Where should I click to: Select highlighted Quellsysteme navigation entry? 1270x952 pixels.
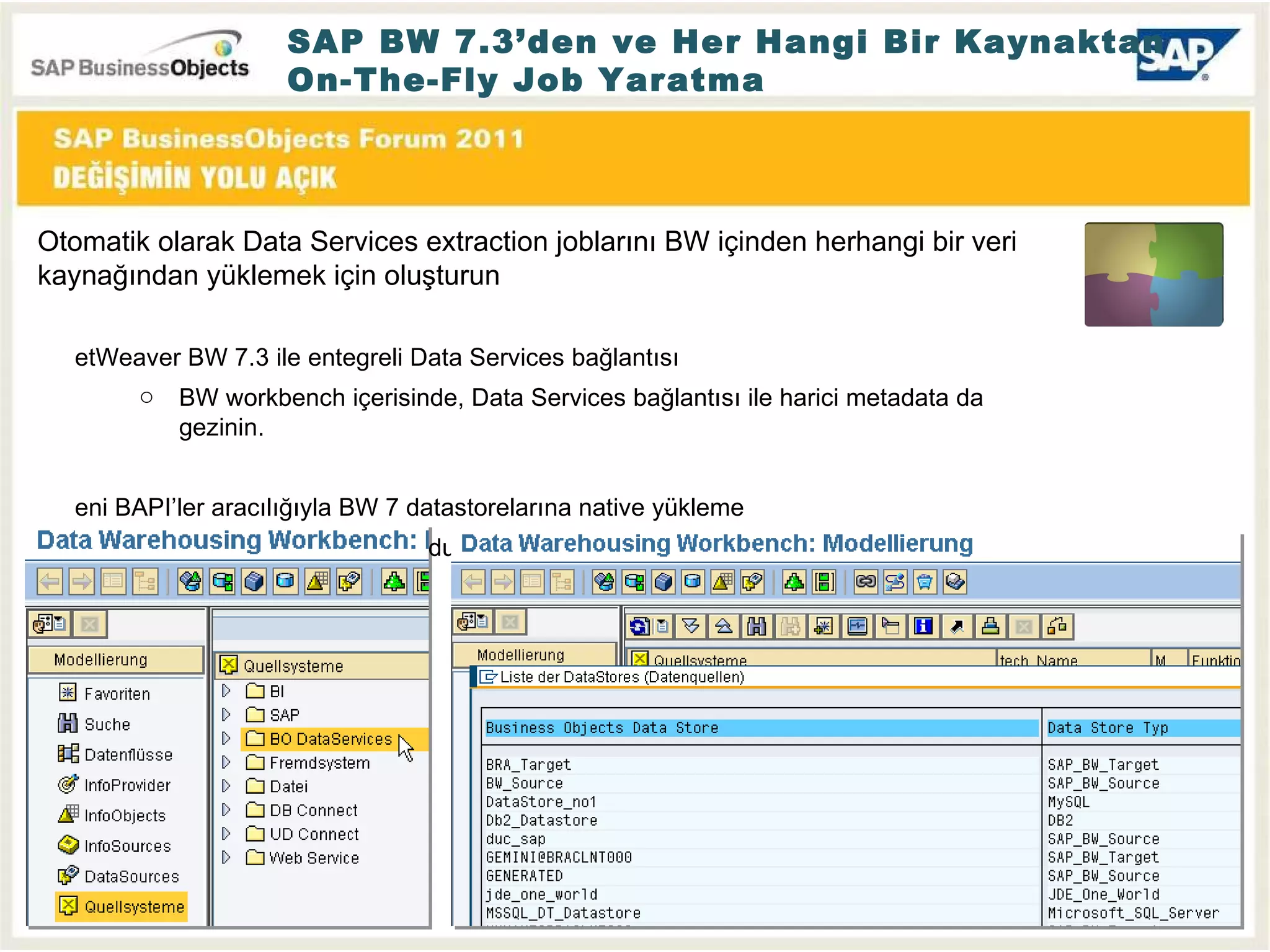coord(122,907)
